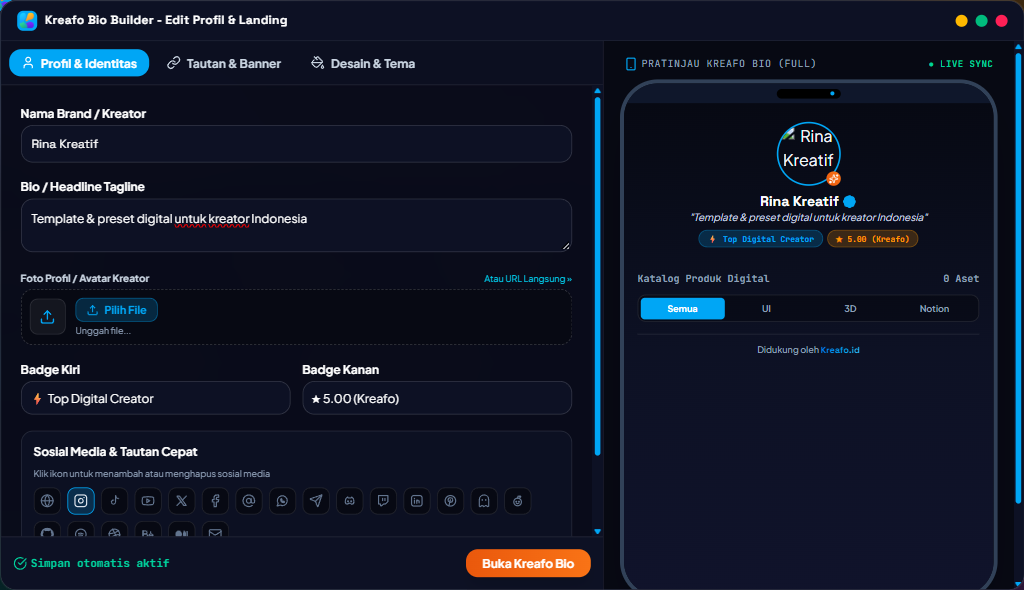Add the Twitch social icon
Screen dimensions: 1024x590
tap(383, 501)
